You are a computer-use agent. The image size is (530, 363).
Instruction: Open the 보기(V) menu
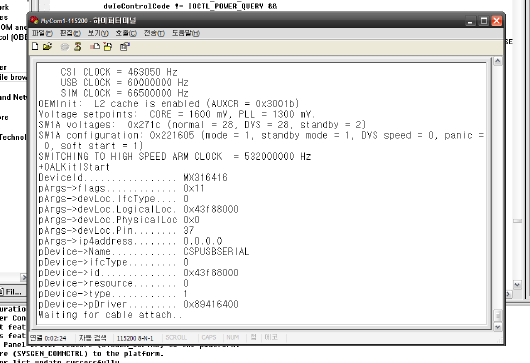click(98, 33)
